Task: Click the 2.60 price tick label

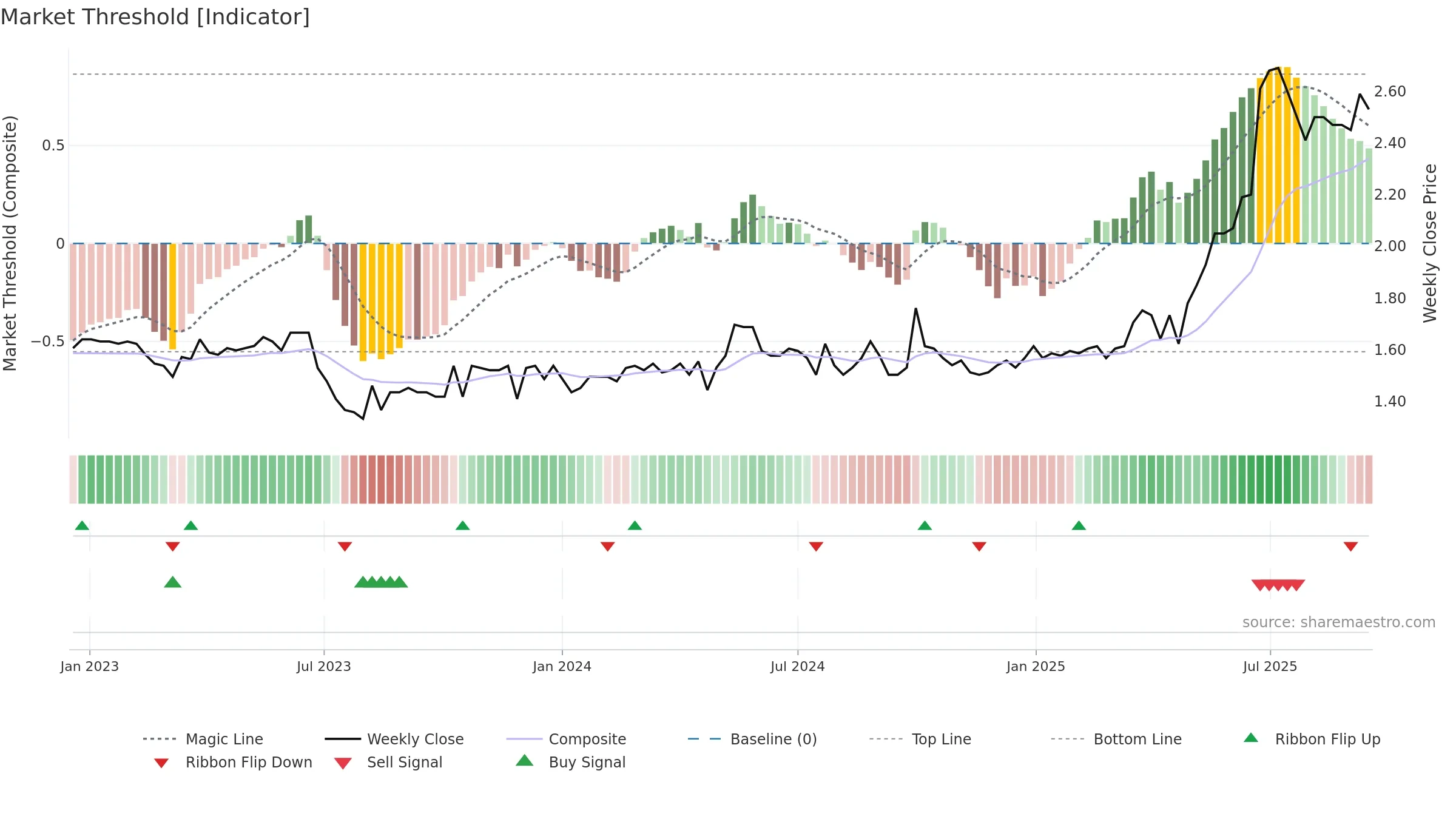Action: click(1390, 92)
